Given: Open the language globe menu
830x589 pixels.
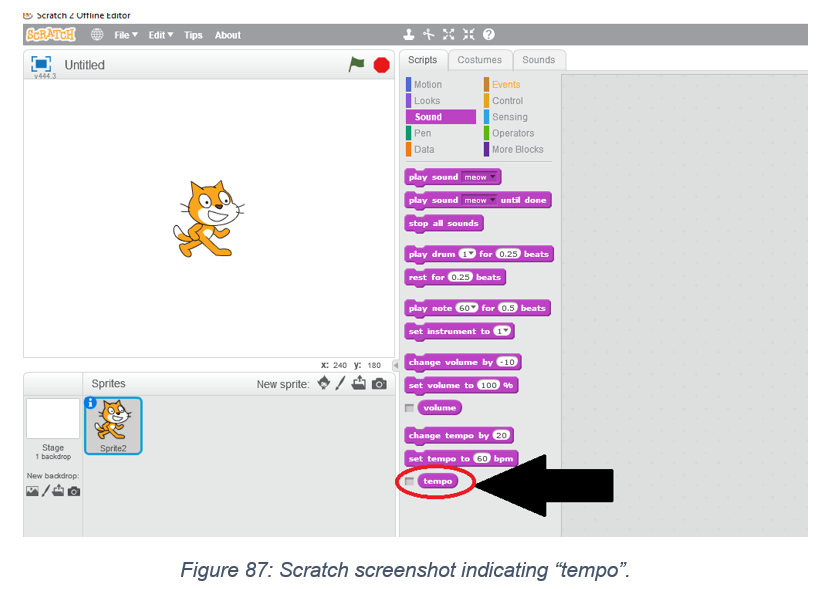Looking at the screenshot, I should pos(97,35).
